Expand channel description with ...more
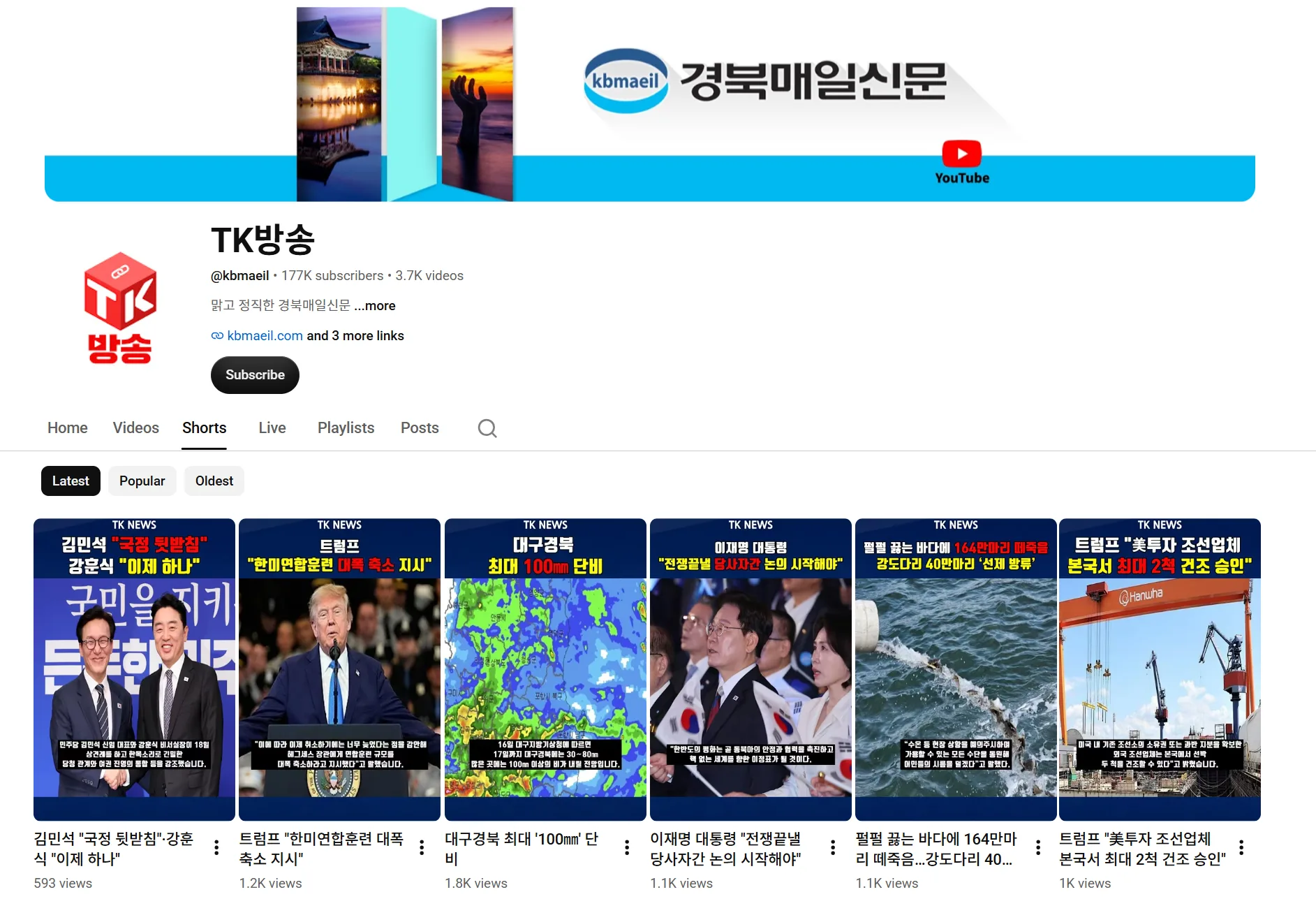1316x899 pixels. tap(375, 306)
